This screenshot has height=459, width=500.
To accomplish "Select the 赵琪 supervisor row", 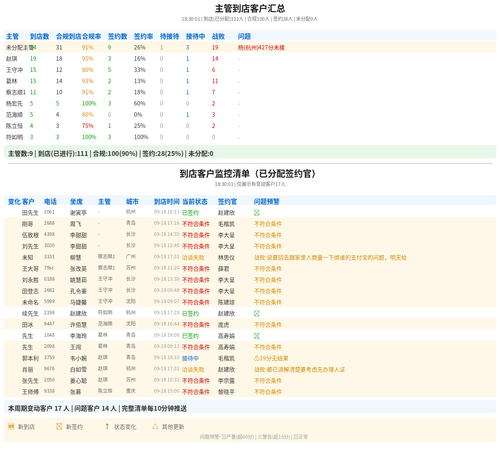I will click(x=250, y=59).
